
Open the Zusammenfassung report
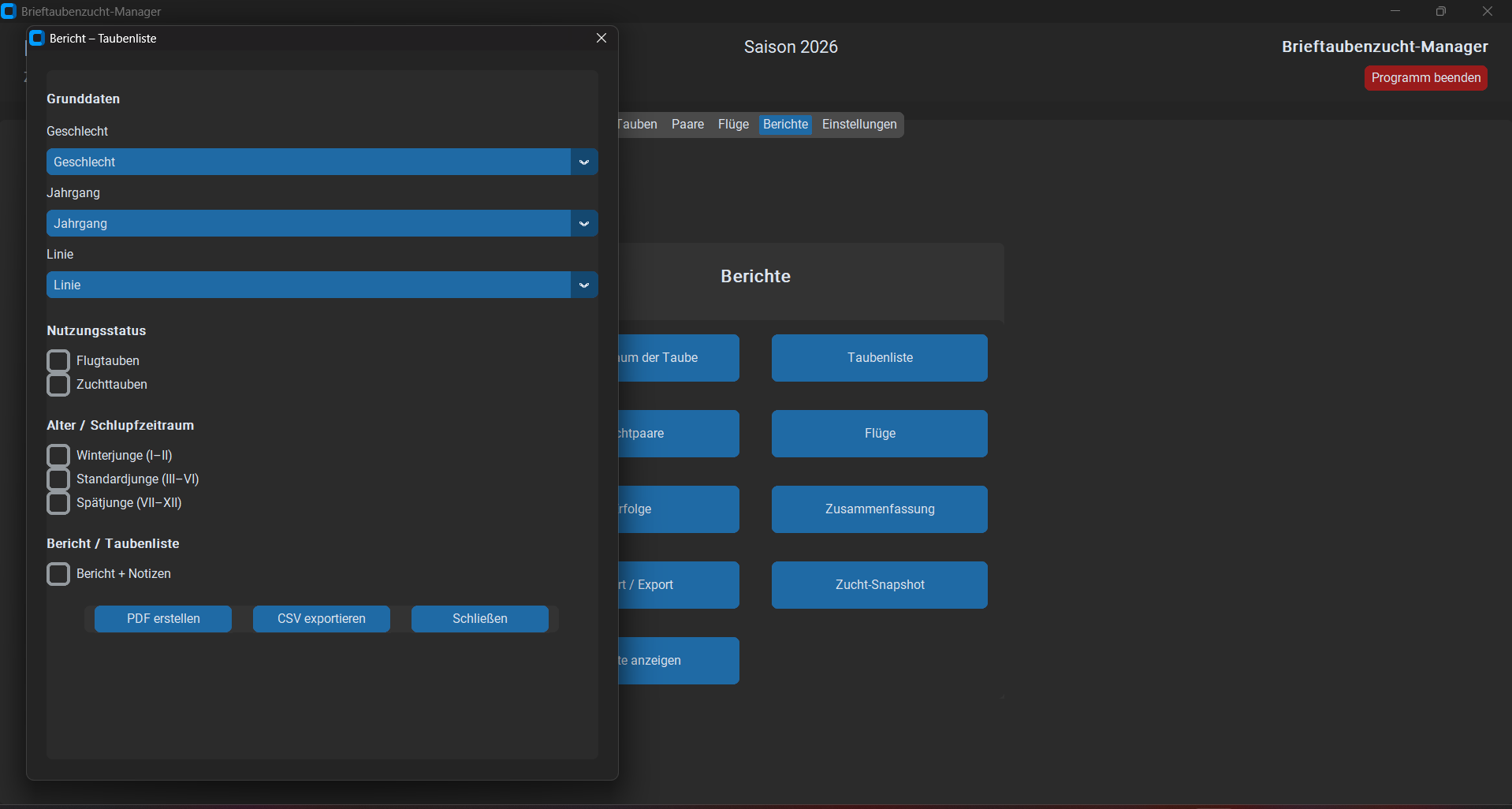click(880, 509)
